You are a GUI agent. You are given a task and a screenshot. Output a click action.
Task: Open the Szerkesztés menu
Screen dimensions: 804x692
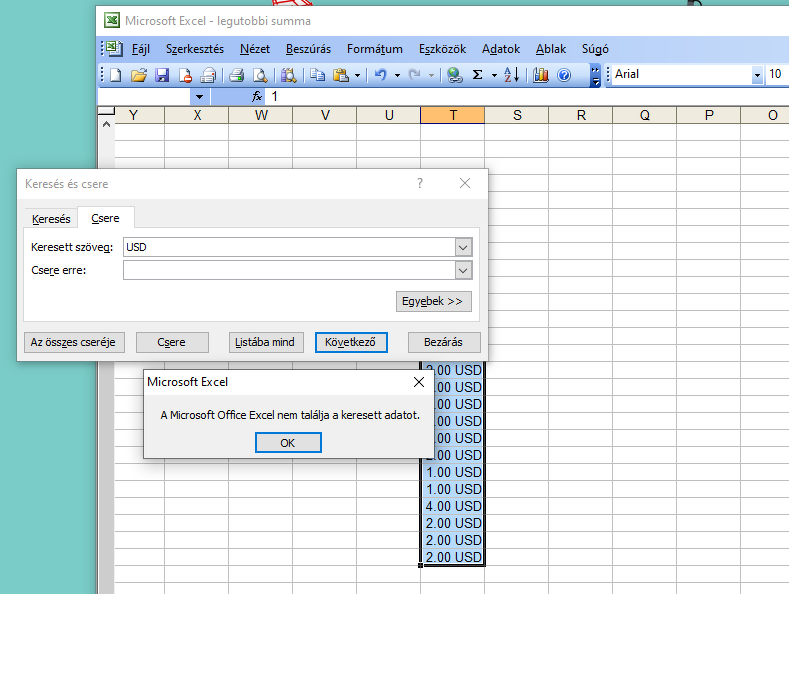[x=195, y=49]
